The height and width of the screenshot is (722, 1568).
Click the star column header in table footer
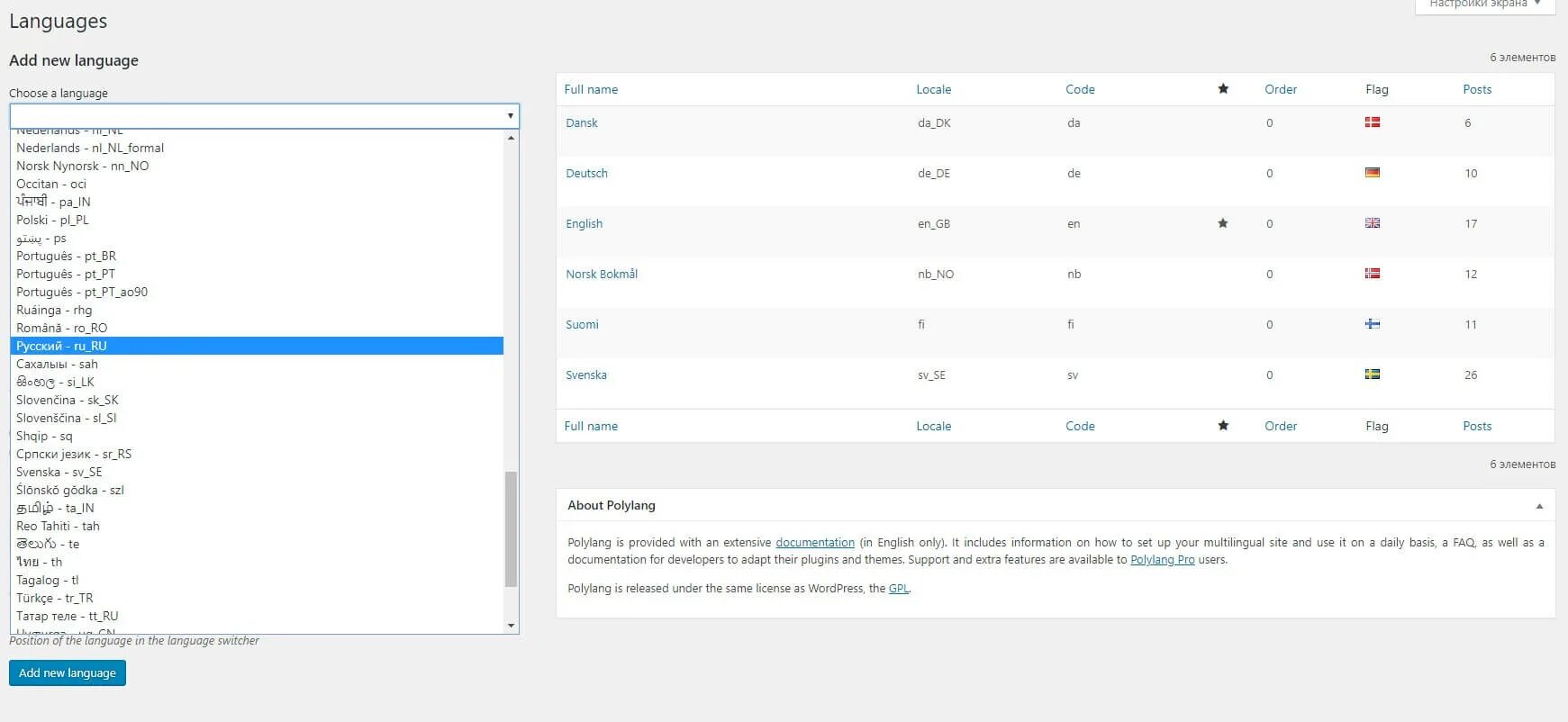point(1223,426)
